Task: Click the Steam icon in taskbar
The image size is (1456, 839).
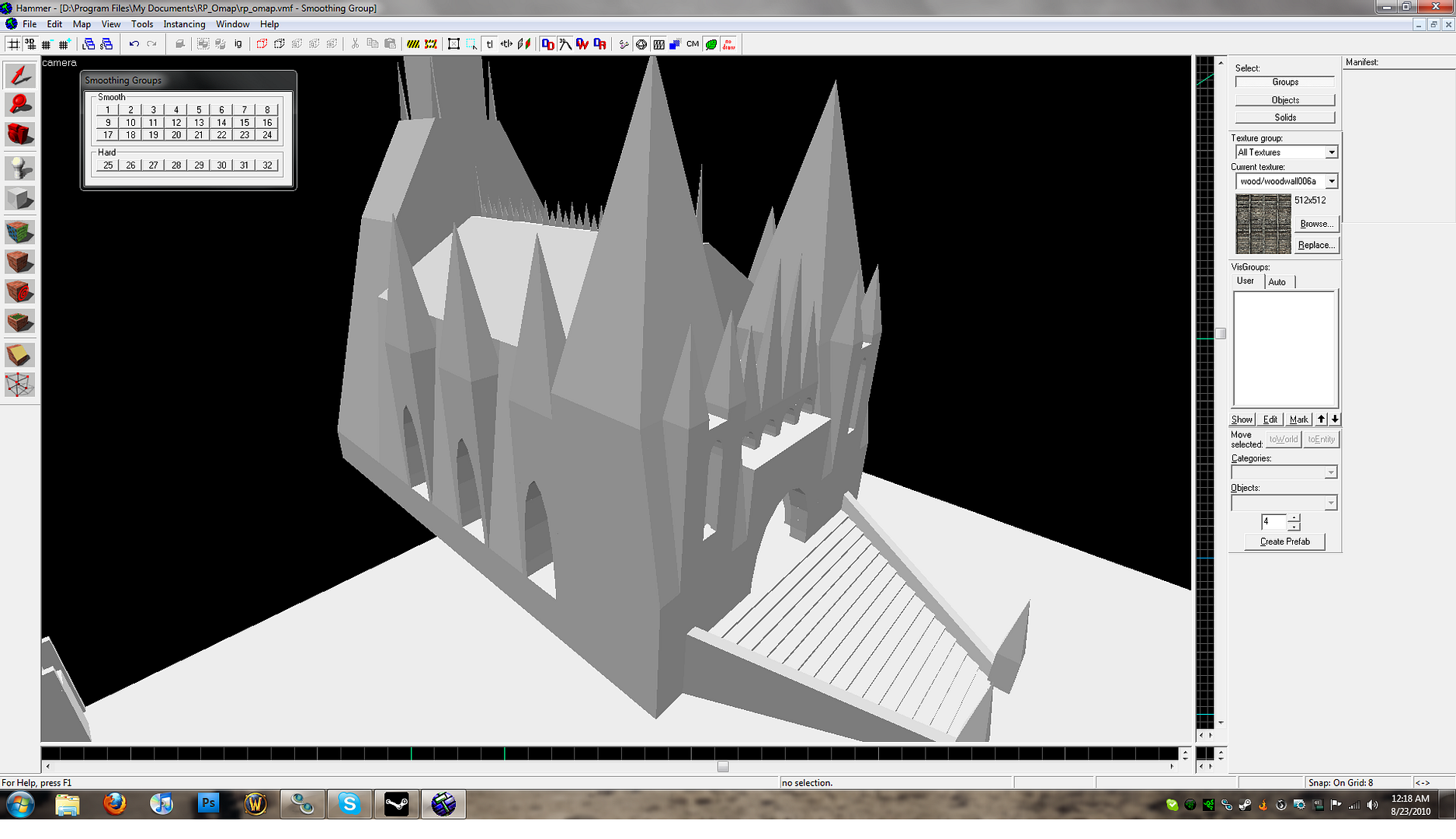Action: pos(397,804)
